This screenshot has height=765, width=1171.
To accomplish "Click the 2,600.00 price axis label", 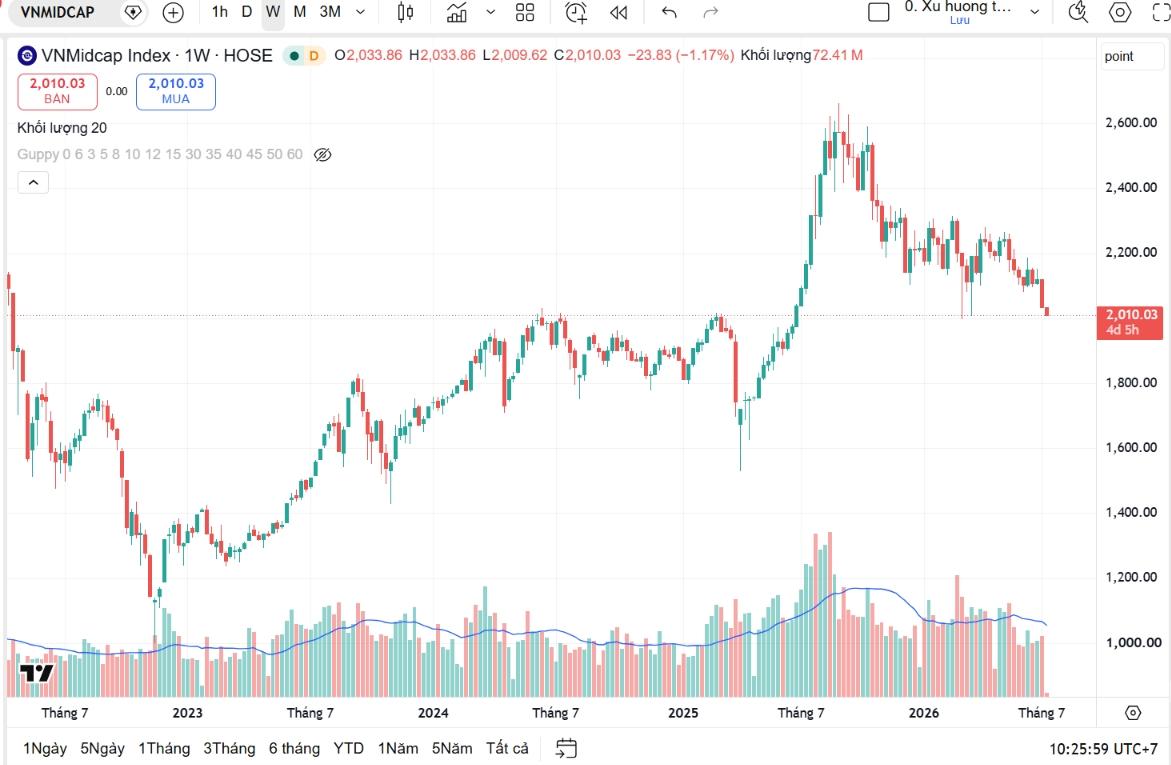I will click(x=1131, y=123).
